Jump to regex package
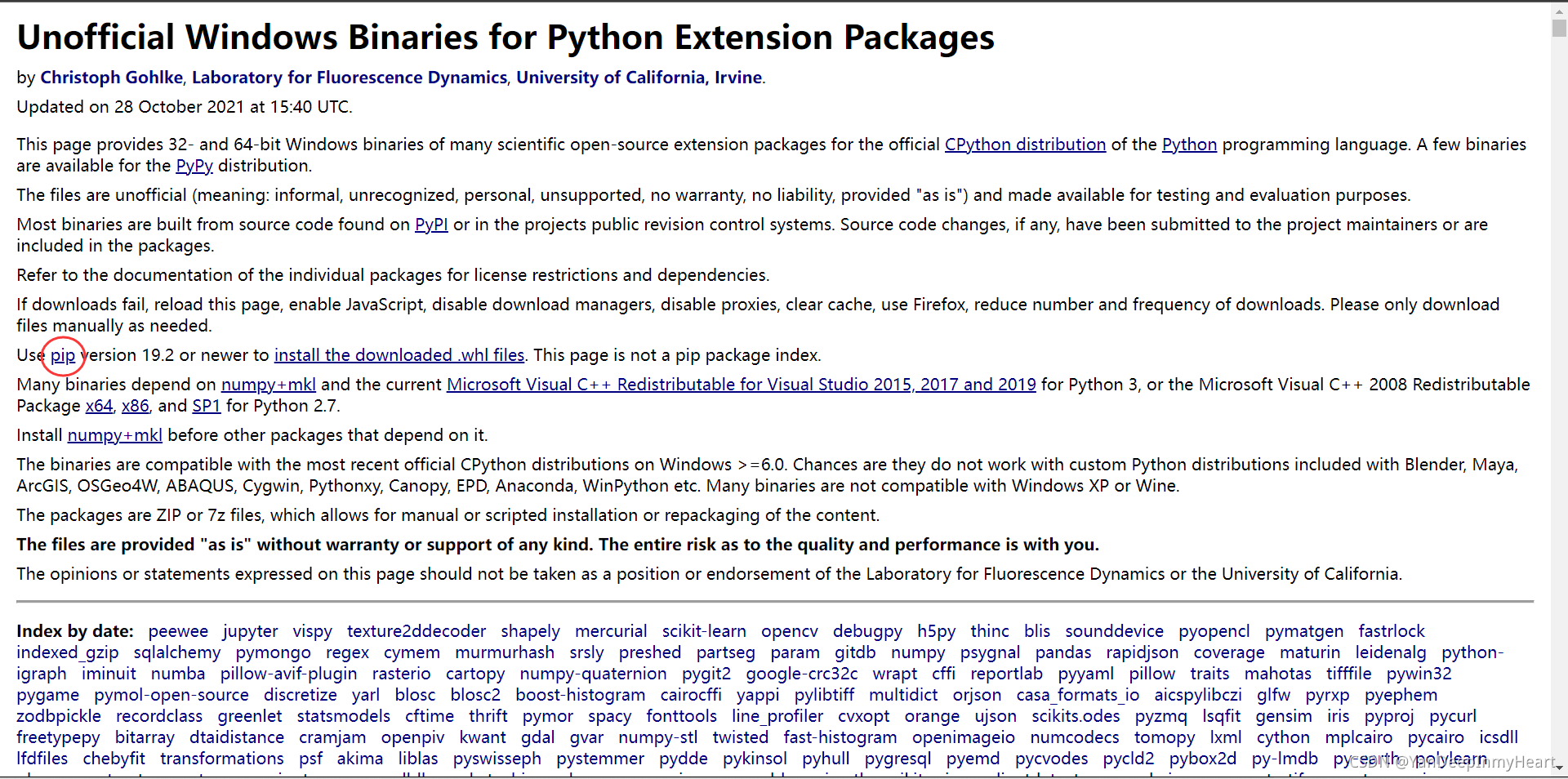Screen dimensions: 1568x779 [x=347, y=652]
